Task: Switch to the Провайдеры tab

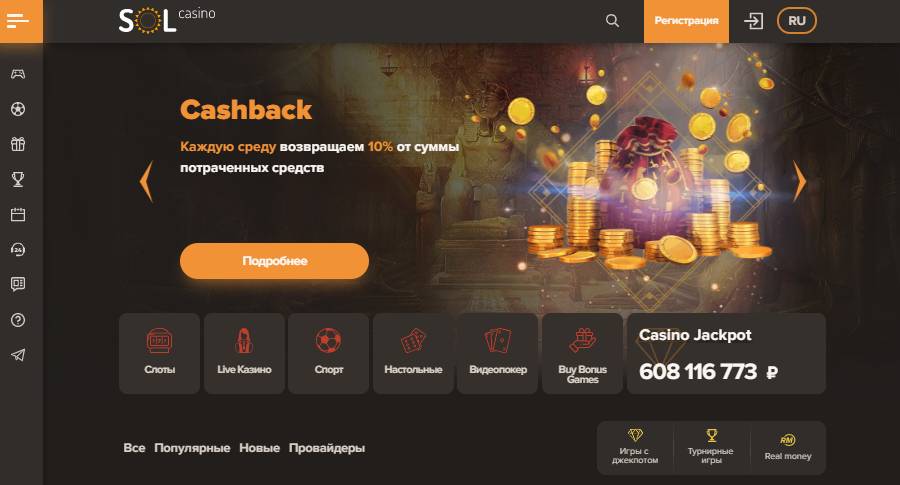Action: coord(327,448)
